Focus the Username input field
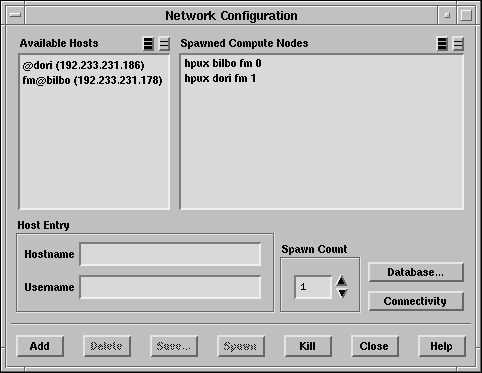 (x=170, y=287)
